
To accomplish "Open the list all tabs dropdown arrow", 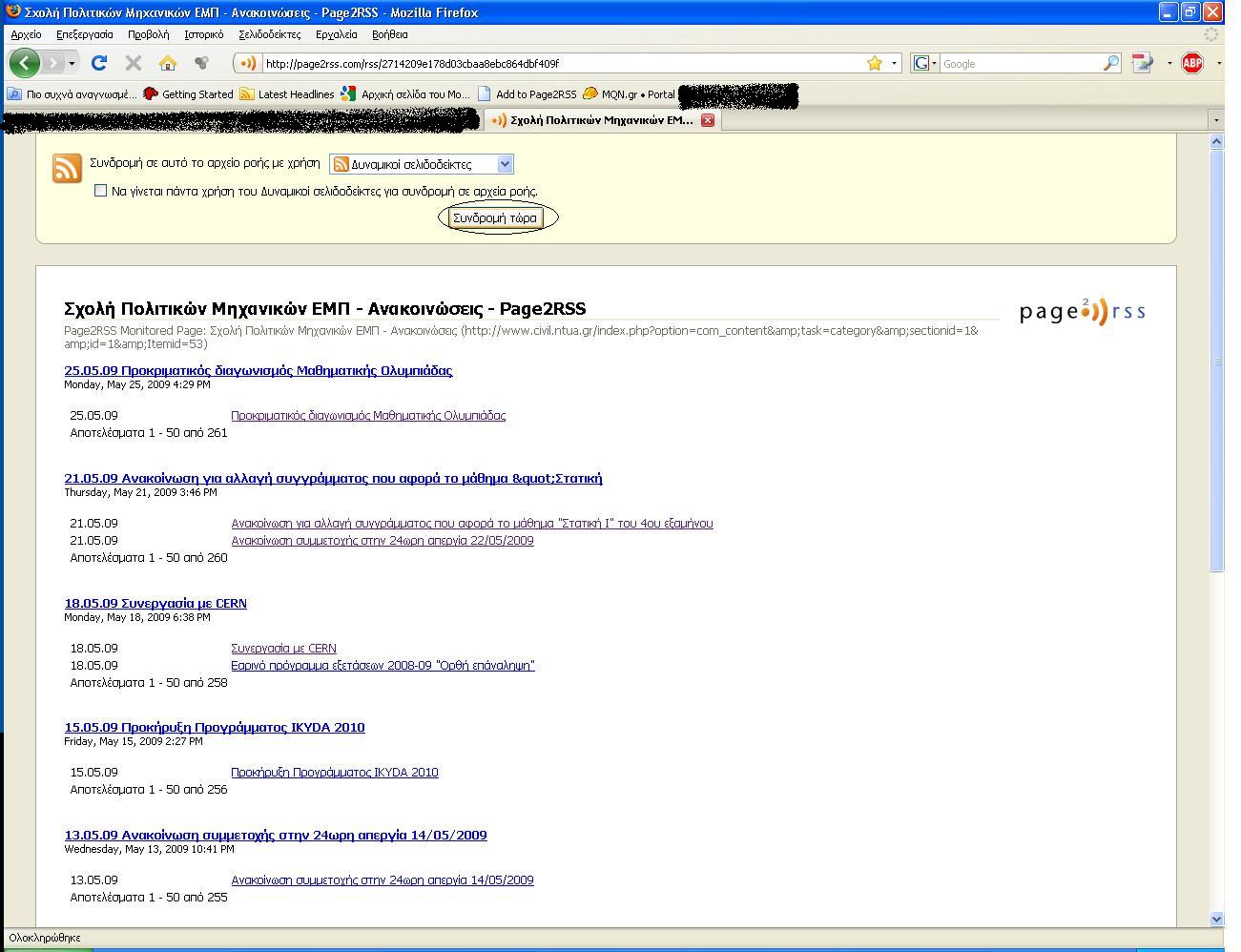I will tap(1214, 120).
